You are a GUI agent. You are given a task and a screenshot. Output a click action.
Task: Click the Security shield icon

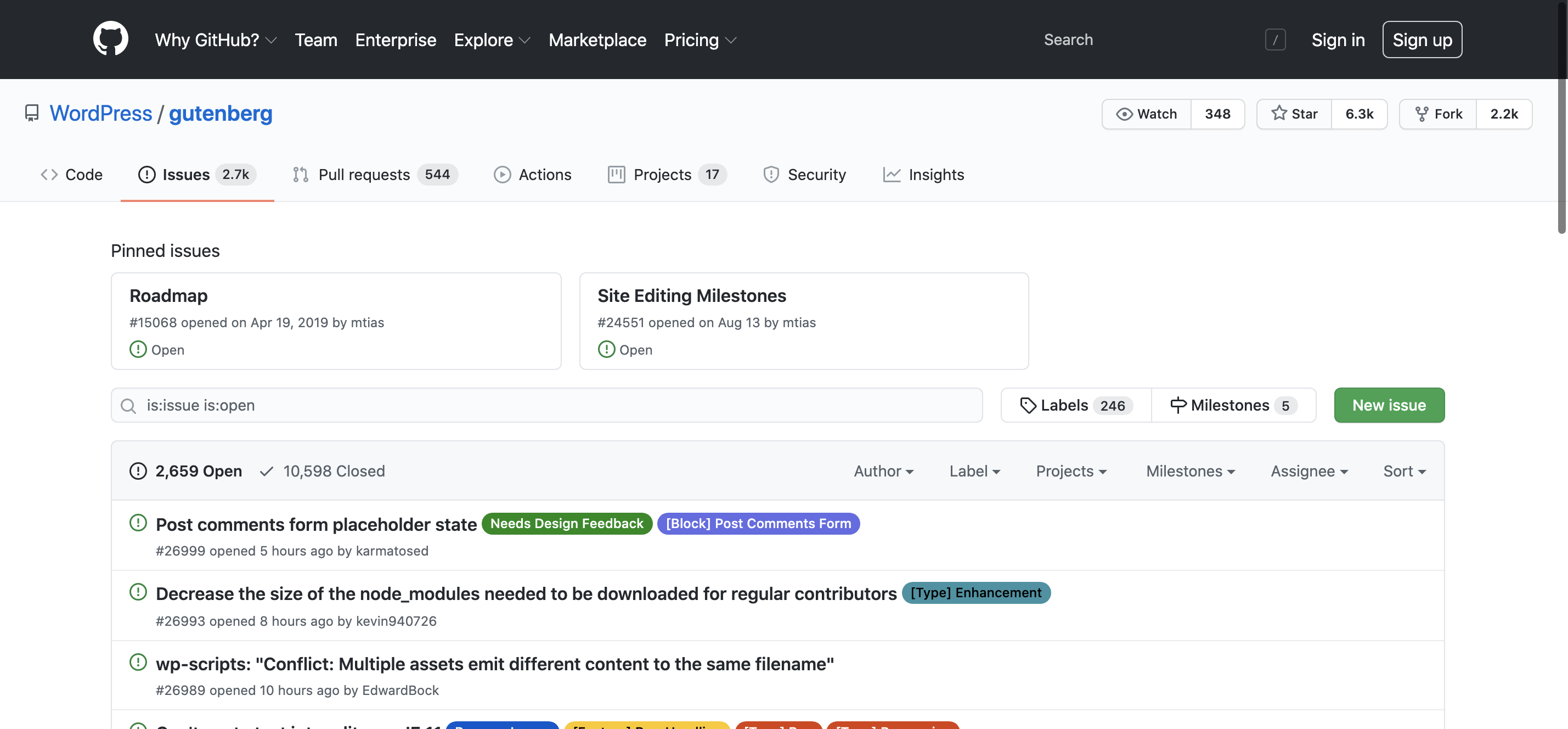[x=771, y=174]
